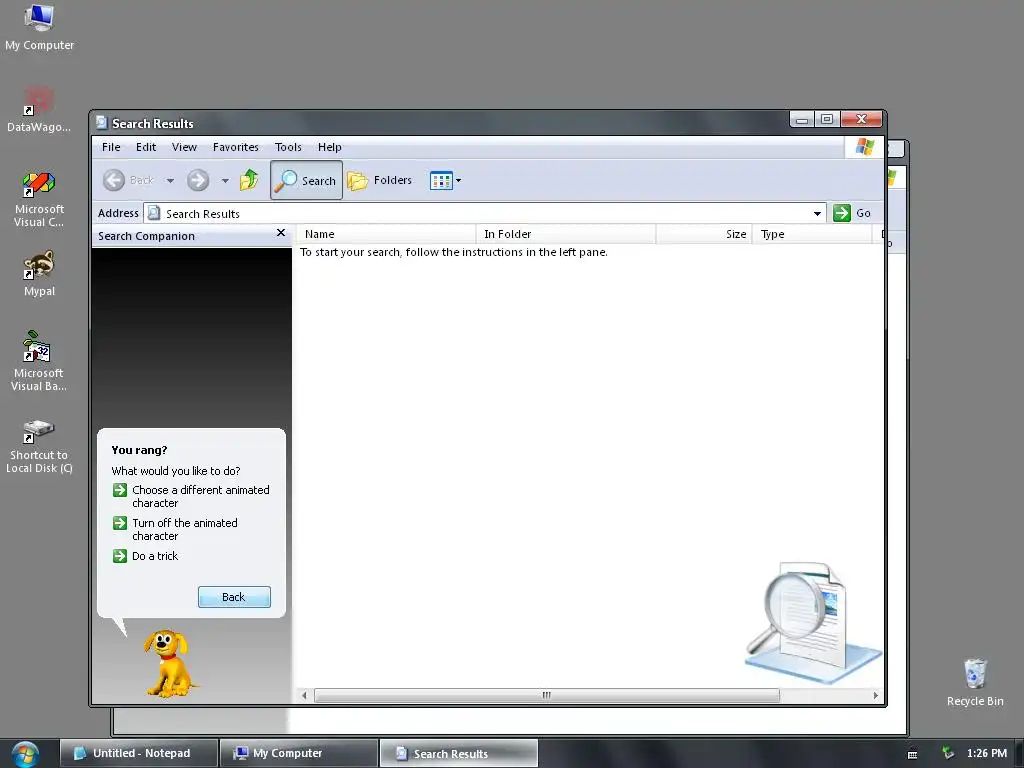
Task: Sort by the In Folder column header
Action: pyautogui.click(x=566, y=234)
